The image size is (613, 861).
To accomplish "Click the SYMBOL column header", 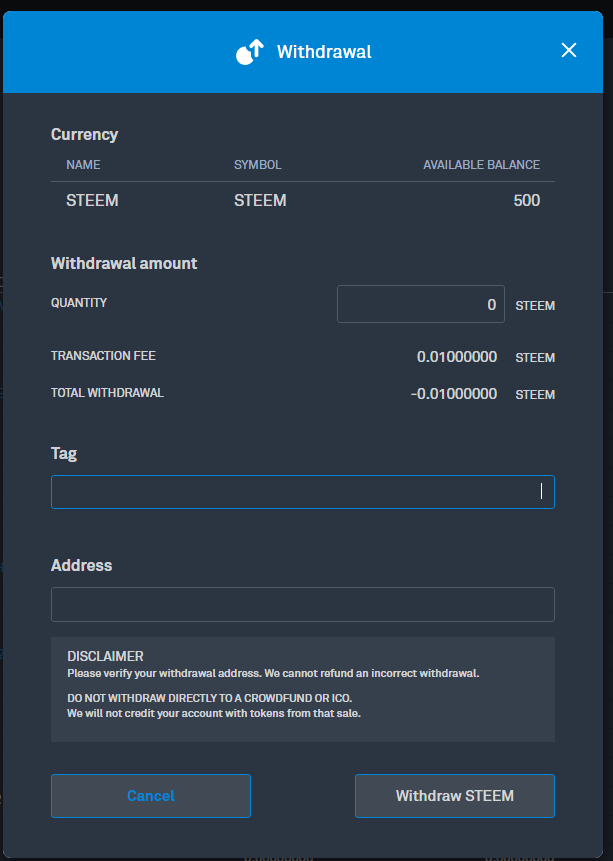I will [258, 165].
